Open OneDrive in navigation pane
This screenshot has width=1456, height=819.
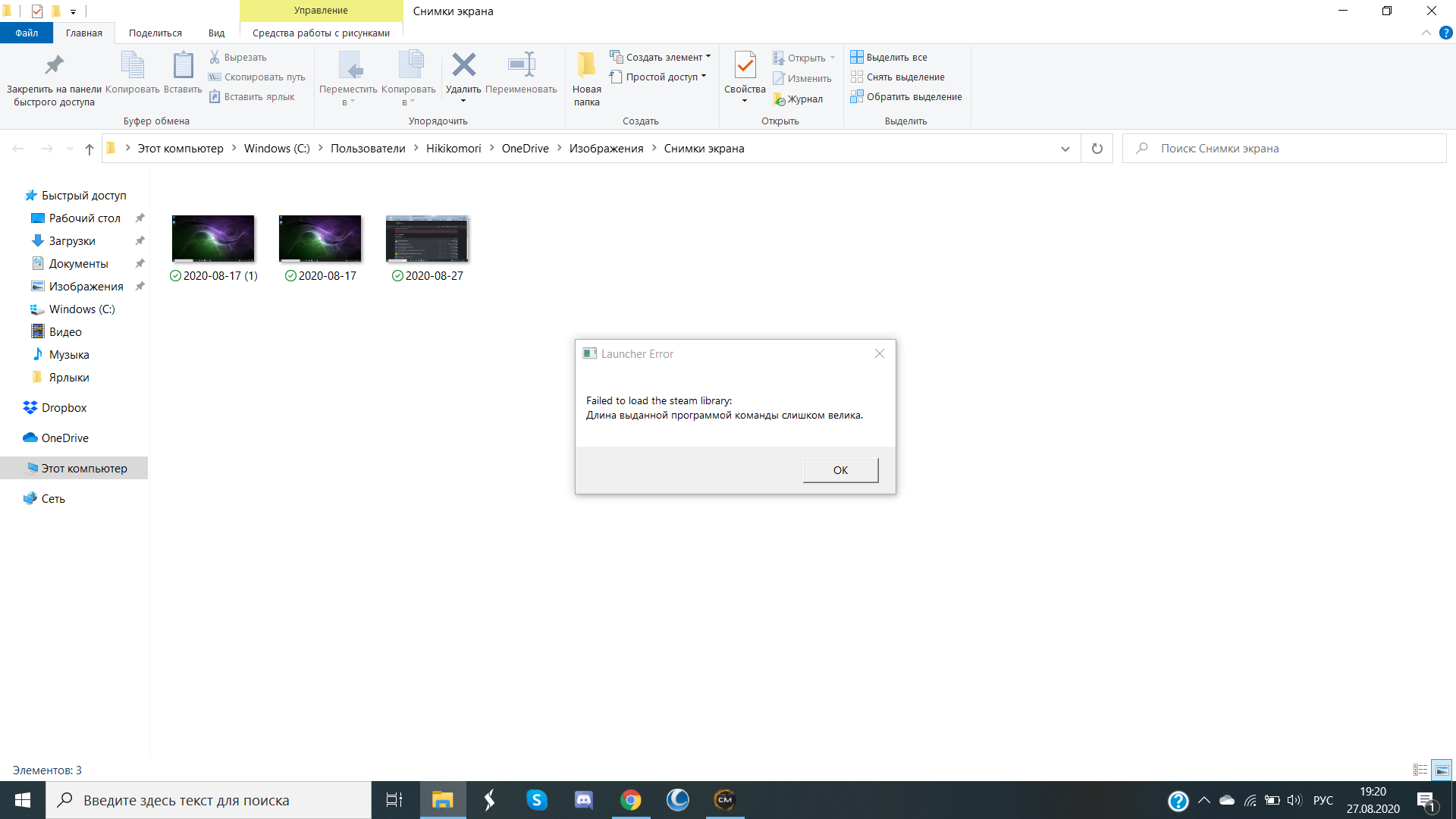[64, 438]
